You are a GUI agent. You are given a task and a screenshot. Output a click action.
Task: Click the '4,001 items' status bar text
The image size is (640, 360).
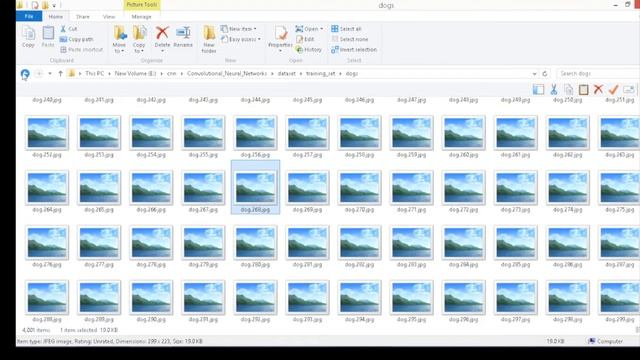coord(36,330)
